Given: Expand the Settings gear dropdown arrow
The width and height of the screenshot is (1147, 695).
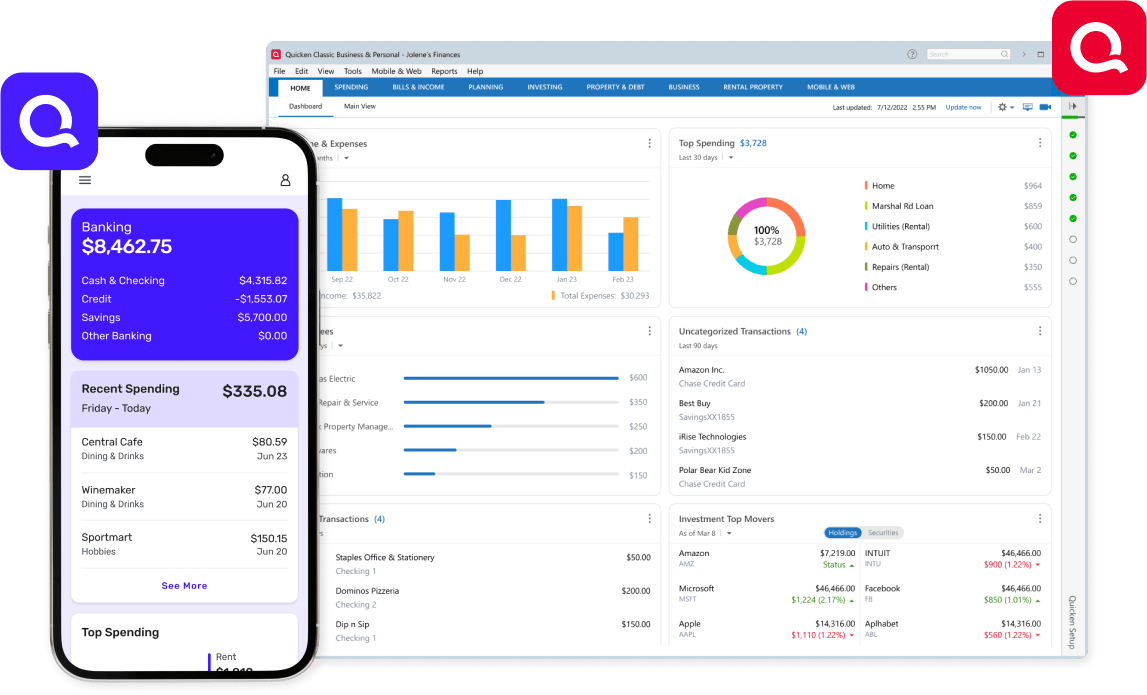Looking at the screenshot, I should click(x=1012, y=107).
